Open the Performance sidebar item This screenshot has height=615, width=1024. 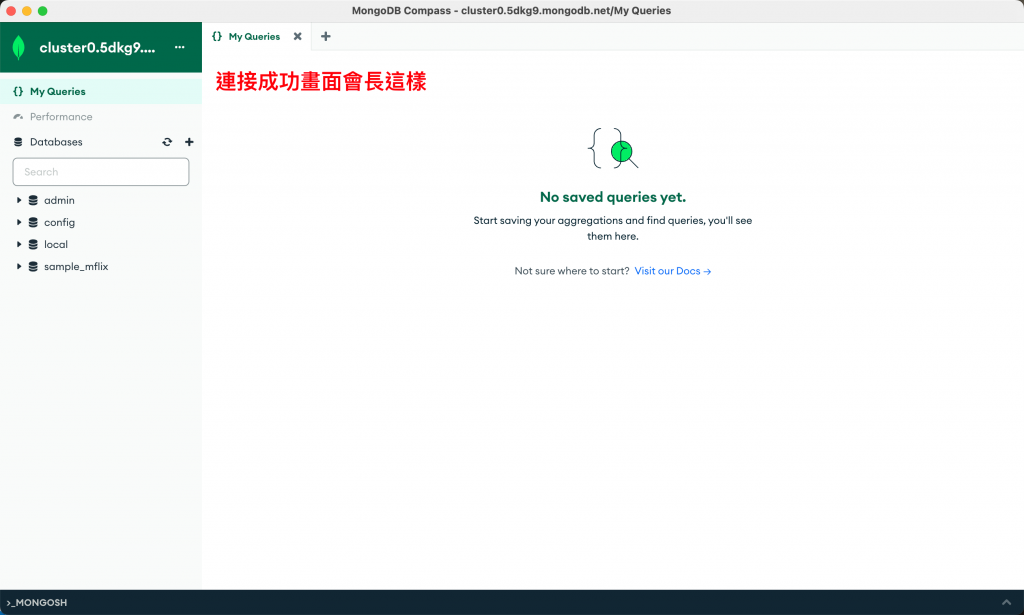101,117
